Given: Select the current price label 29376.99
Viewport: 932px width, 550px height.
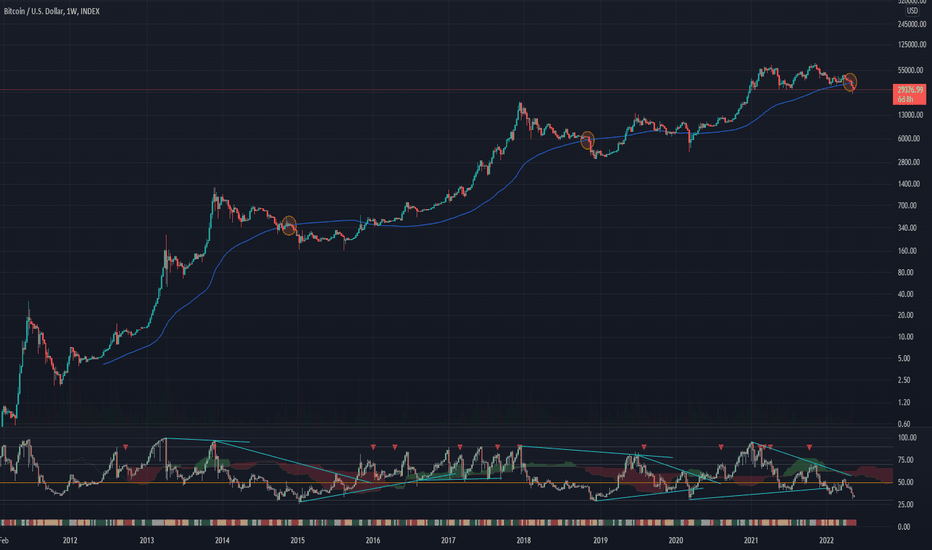Looking at the screenshot, I should click(x=909, y=90).
